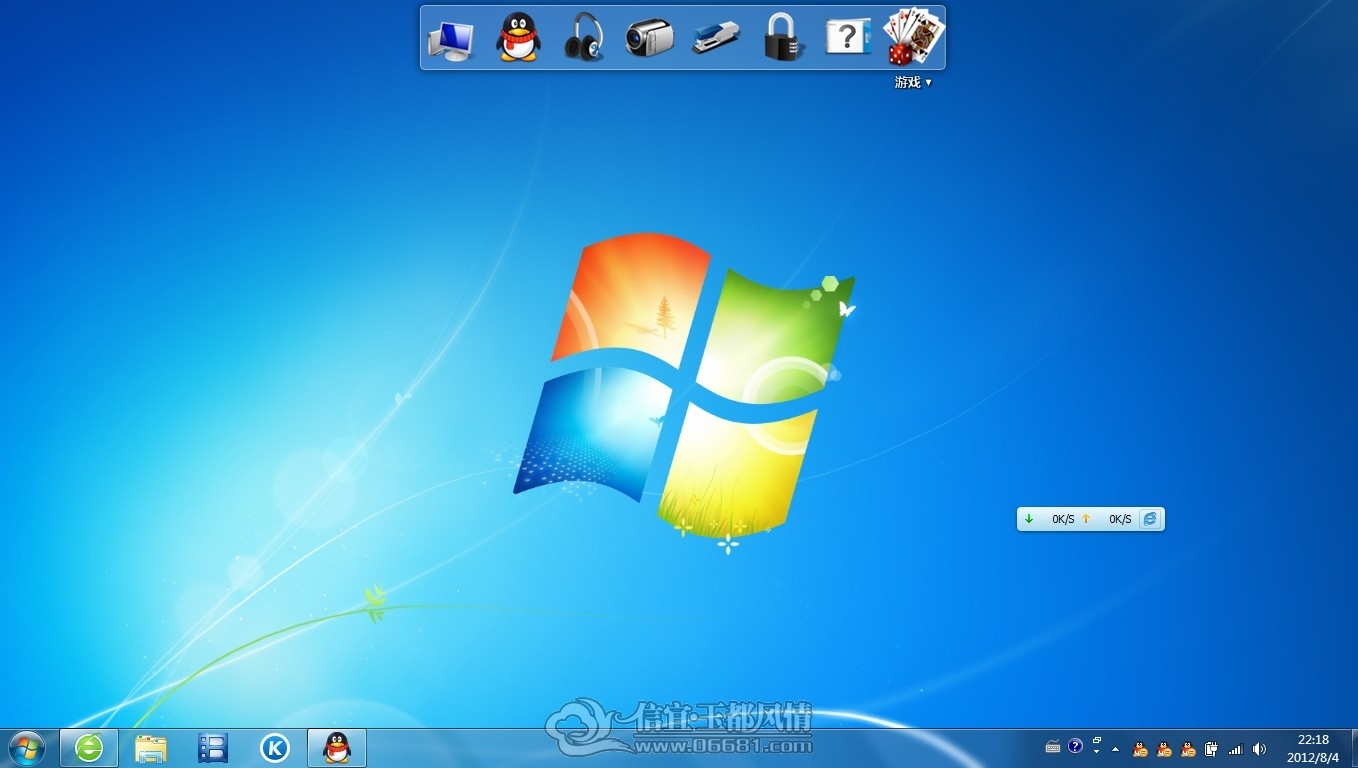Switch to the QQ penguin taskbar button
The width and height of the screenshot is (1358, 768).
point(337,748)
